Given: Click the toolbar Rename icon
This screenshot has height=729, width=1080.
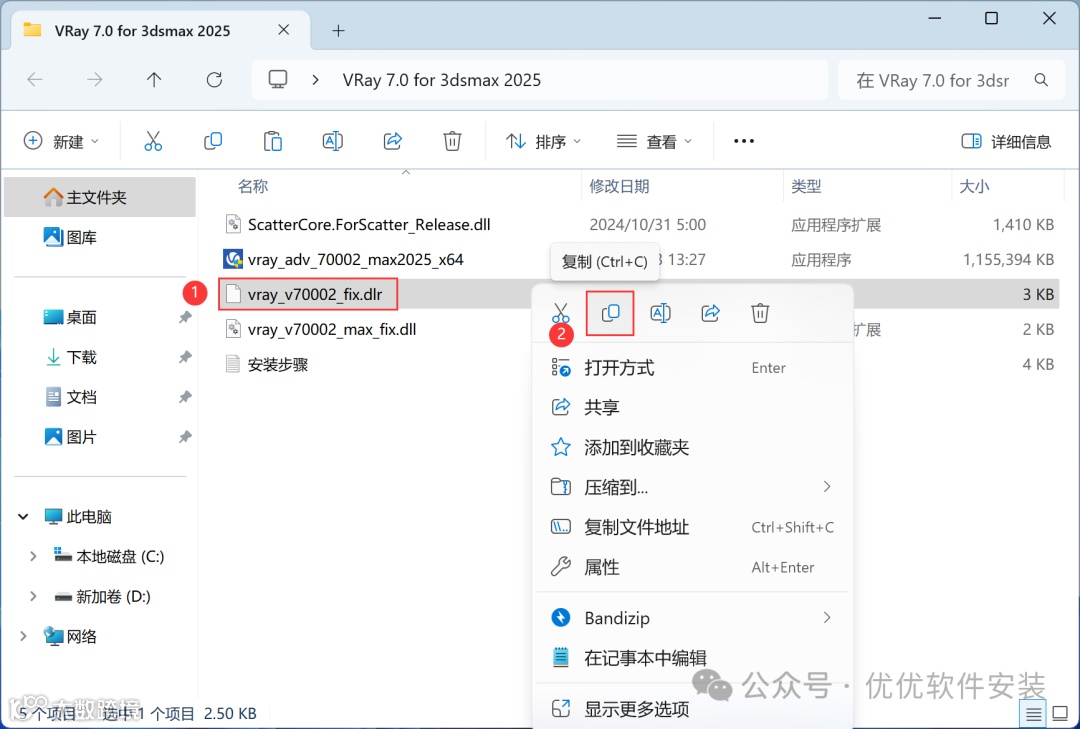Looking at the screenshot, I should coord(333,141).
